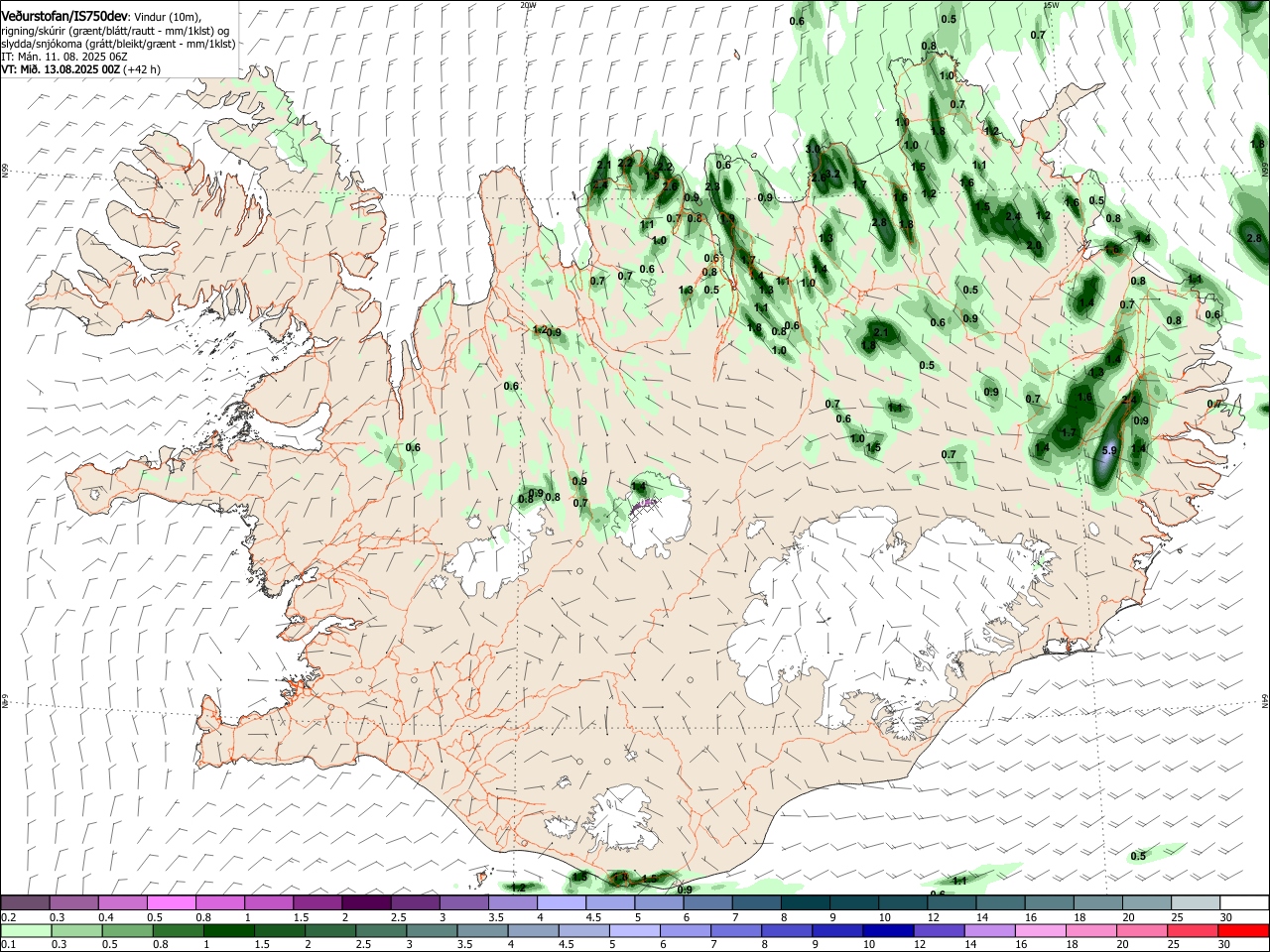Click the '5.9' precipitation maximum value on the map
1270x952 pixels.
pyautogui.click(x=1109, y=451)
